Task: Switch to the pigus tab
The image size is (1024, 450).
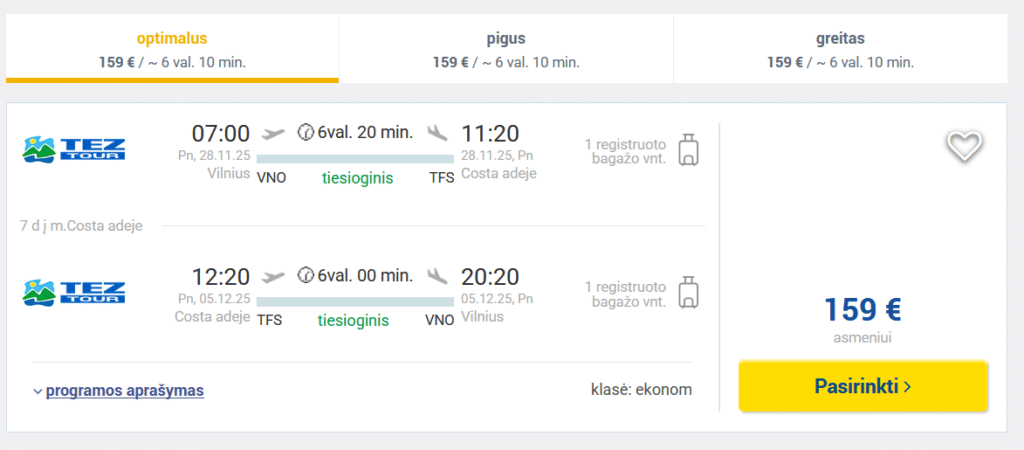Action: point(505,50)
